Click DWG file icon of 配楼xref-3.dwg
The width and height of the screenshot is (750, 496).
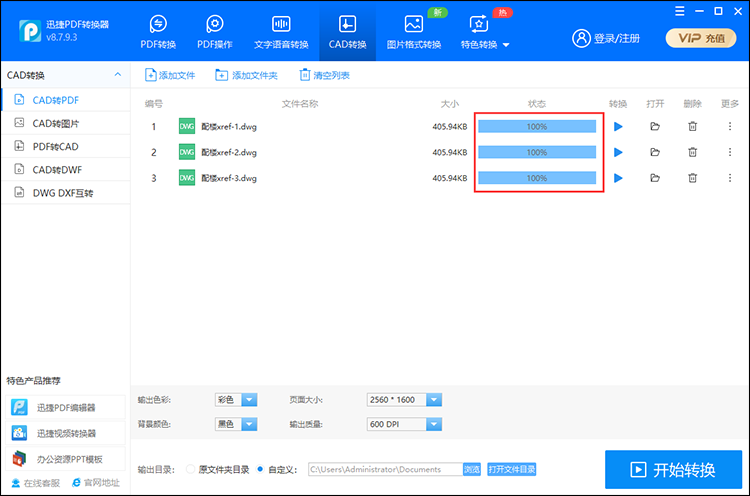[x=187, y=178]
